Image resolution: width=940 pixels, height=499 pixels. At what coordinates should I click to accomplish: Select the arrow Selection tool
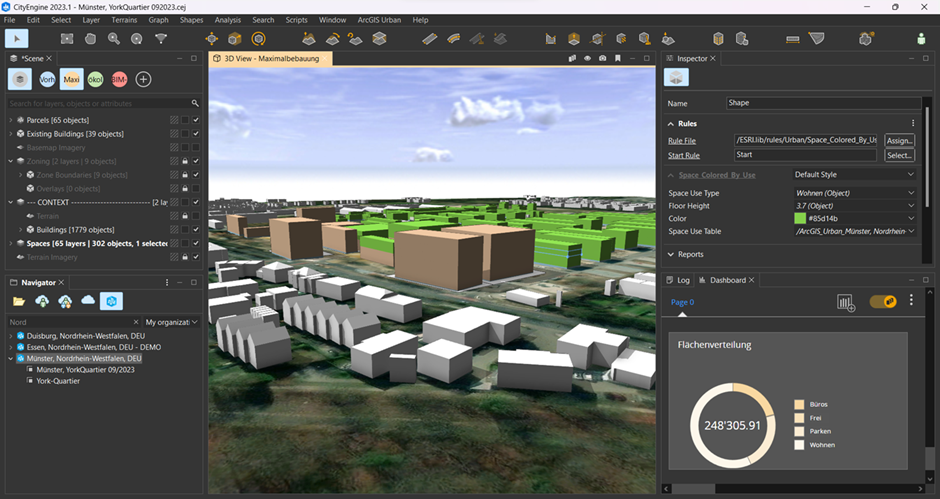coord(17,38)
